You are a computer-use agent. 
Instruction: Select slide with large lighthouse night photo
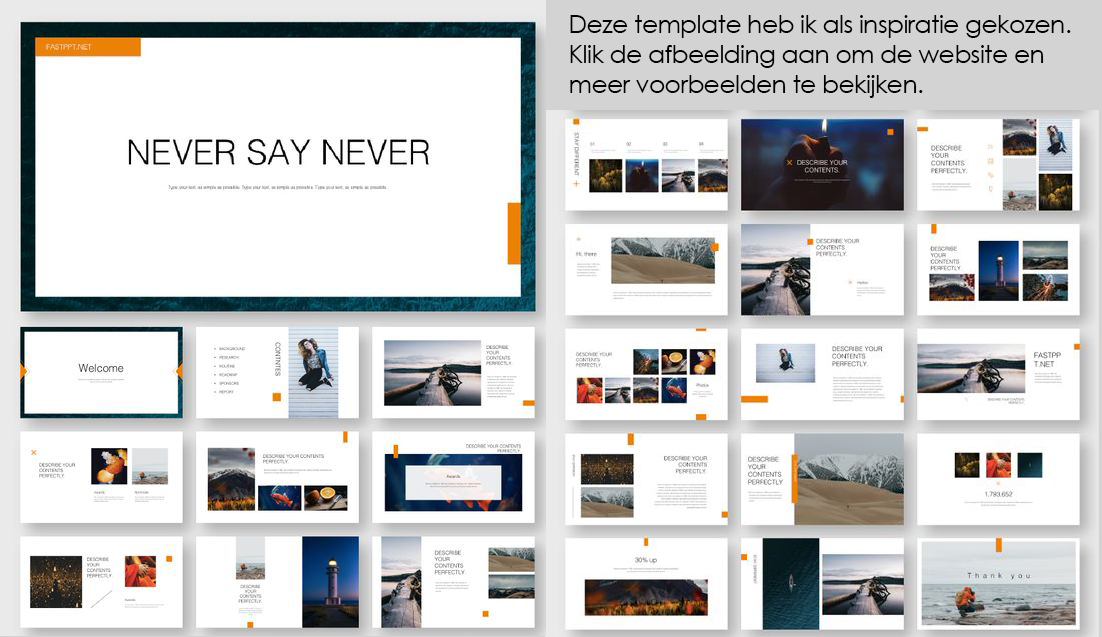pyautogui.click(x=277, y=582)
